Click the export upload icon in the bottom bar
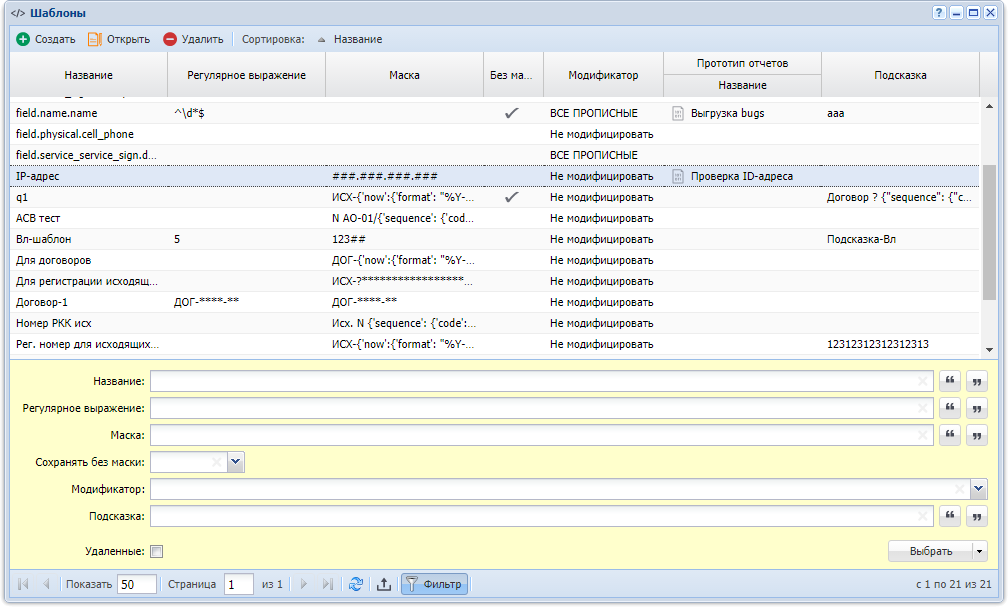 [384, 584]
